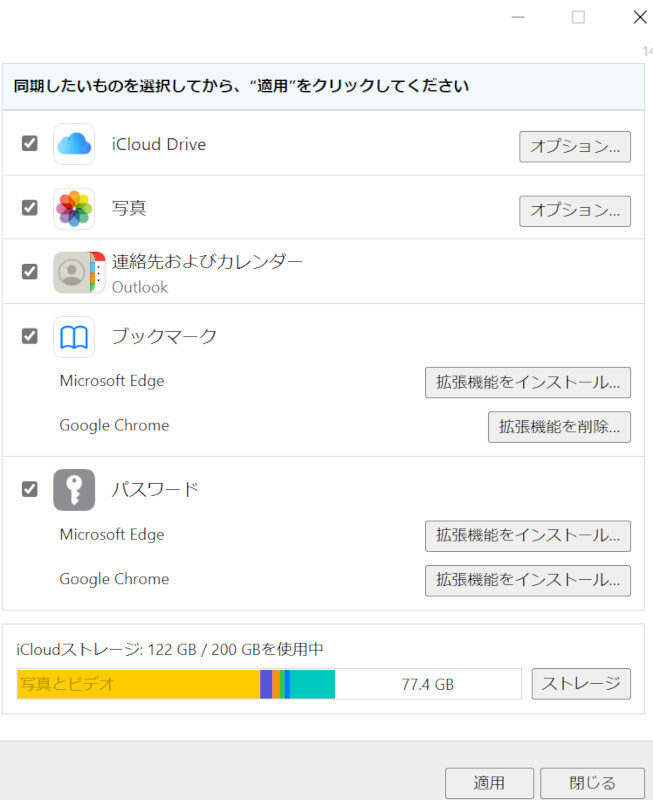Image resolution: width=653 pixels, height=800 pixels.
Task: Open iCloud Drive オプション button
Action: click(575, 146)
